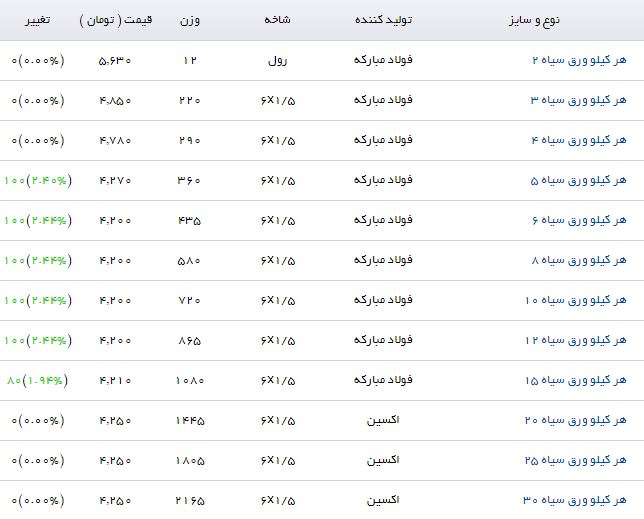Click the تولید کننده column header
This screenshot has width=644, height=519.
click(384, 20)
